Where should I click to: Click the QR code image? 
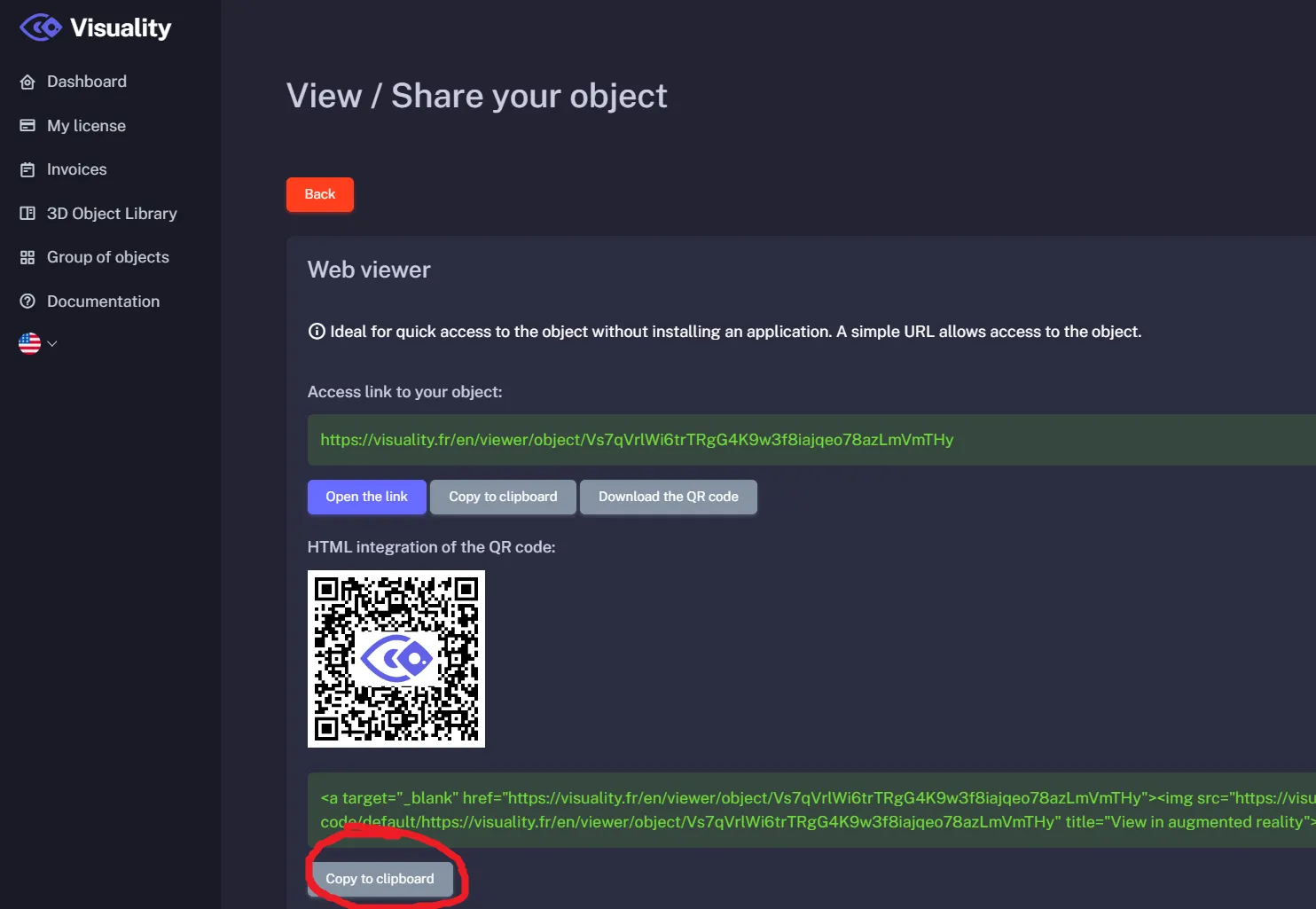click(396, 658)
